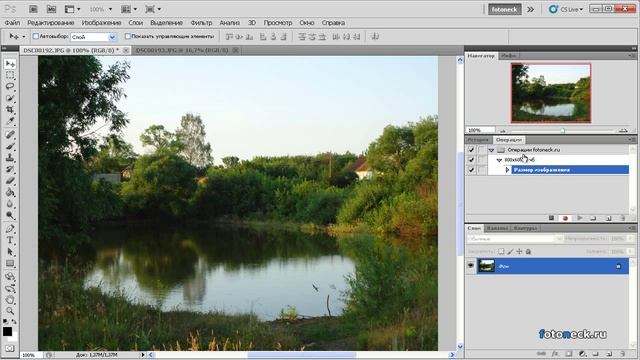Open the Файл menu

12,23
